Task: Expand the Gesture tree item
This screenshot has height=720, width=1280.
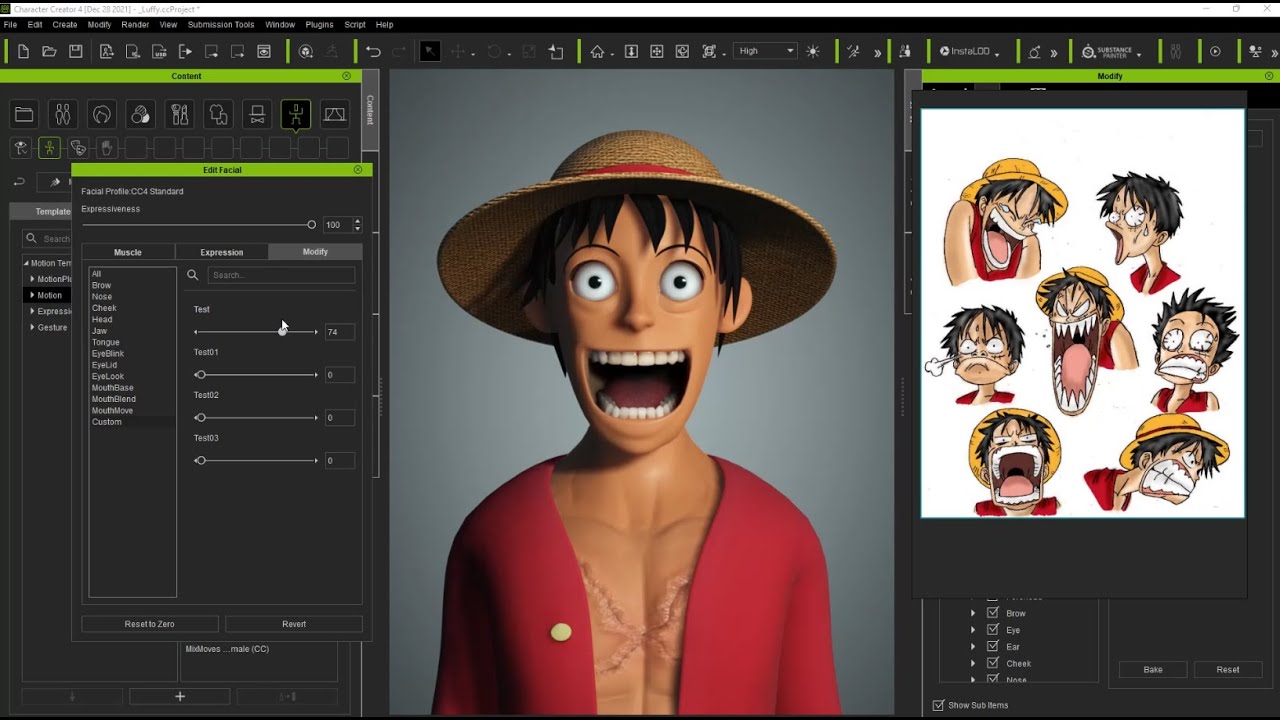Action: pyautogui.click(x=32, y=327)
